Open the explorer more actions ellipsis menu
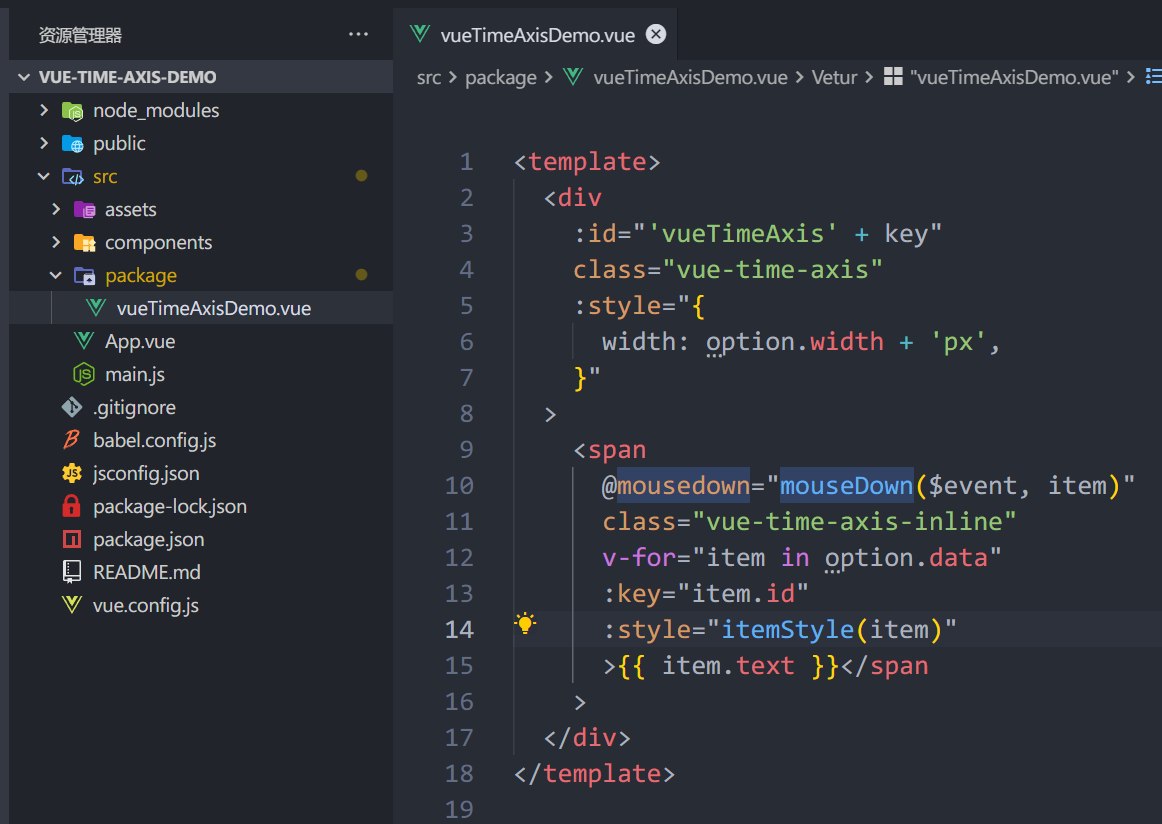The width and height of the screenshot is (1162, 824). click(359, 34)
